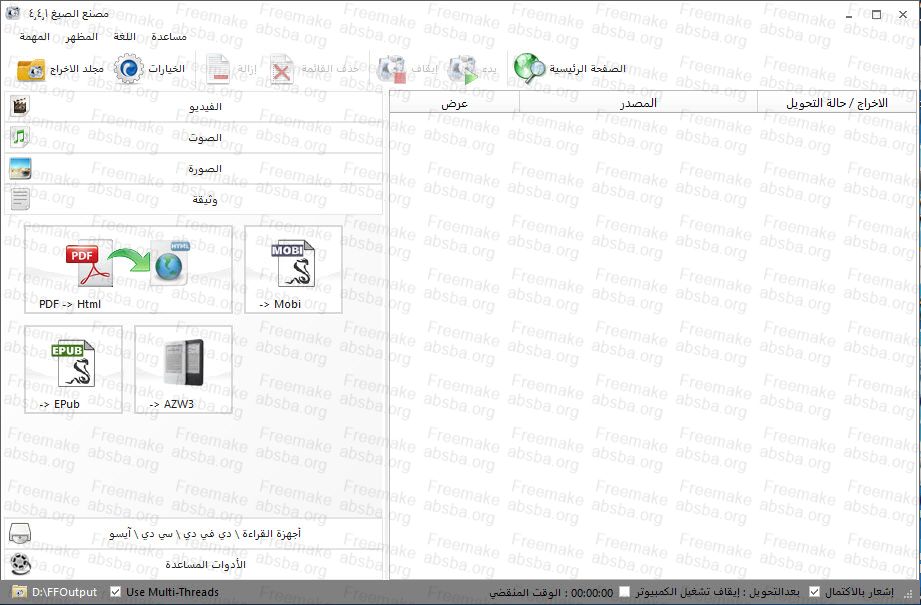Open the options (الخيارات) gear icon
Viewport: 921px width, 605px height.
pos(128,69)
